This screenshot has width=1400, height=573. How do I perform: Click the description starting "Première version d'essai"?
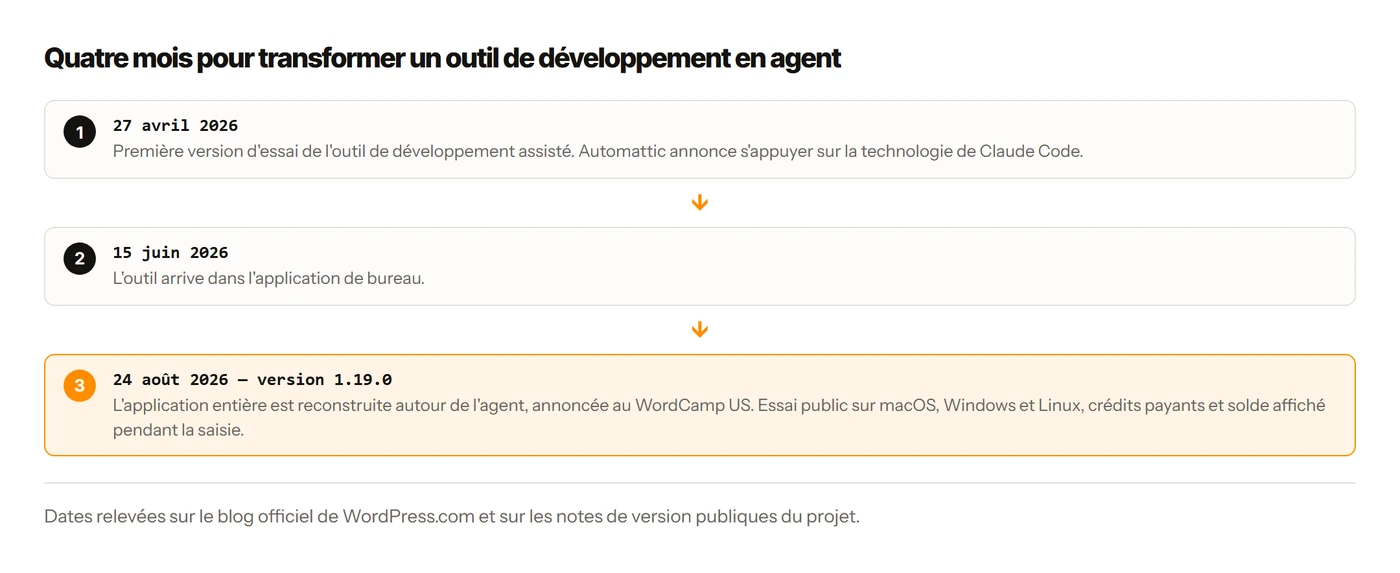(x=598, y=152)
